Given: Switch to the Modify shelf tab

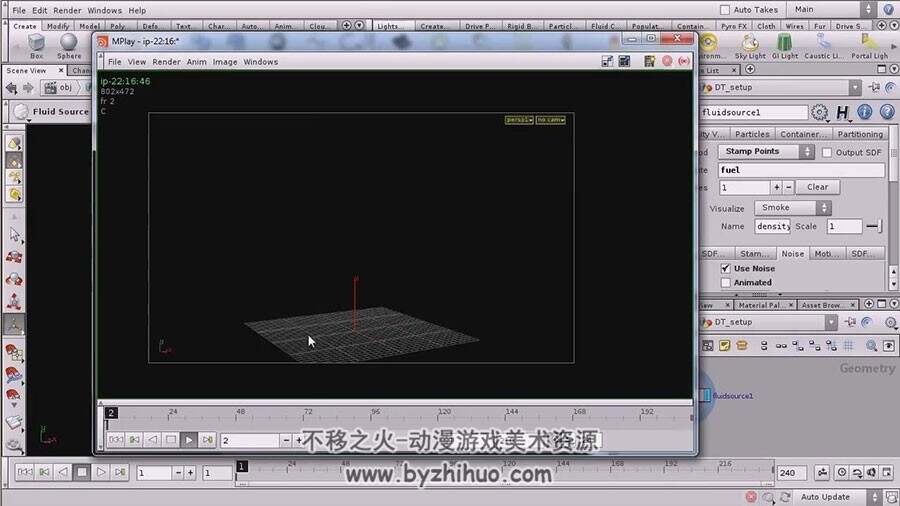Looking at the screenshot, I should pyautogui.click(x=57, y=26).
